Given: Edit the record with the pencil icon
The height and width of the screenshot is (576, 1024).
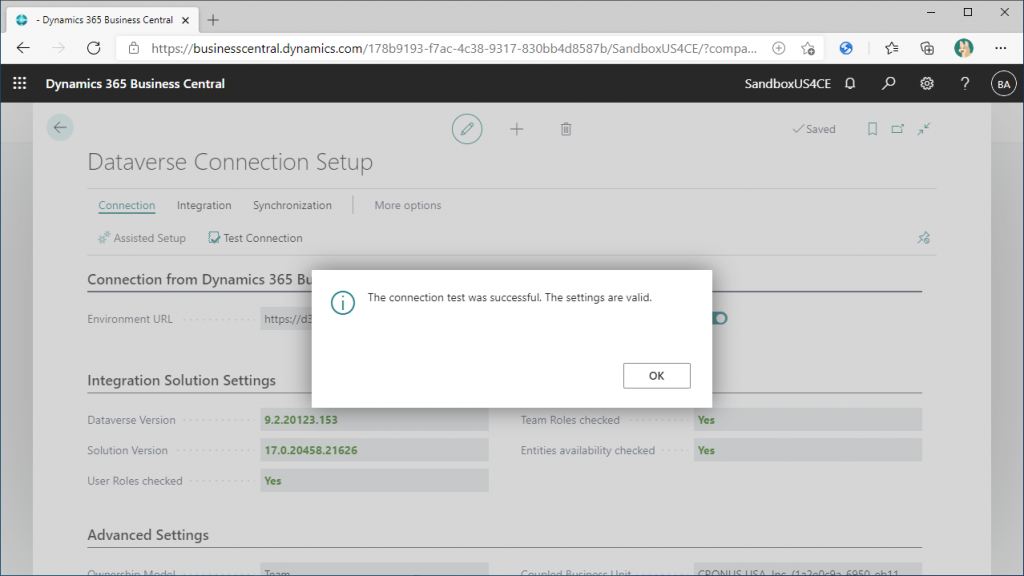Looking at the screenshot, I should click(x=467, y=129).
